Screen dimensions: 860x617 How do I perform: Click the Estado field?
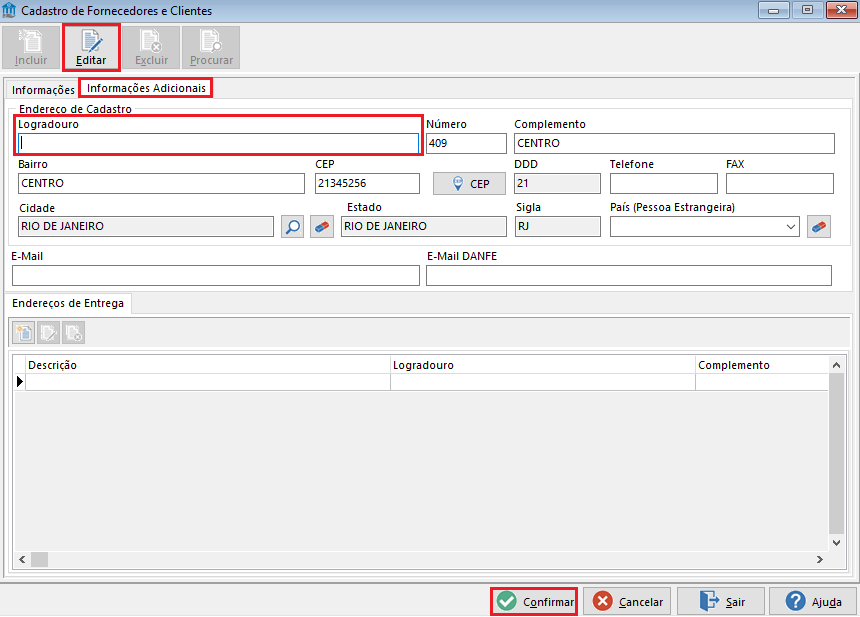point(424,227)
